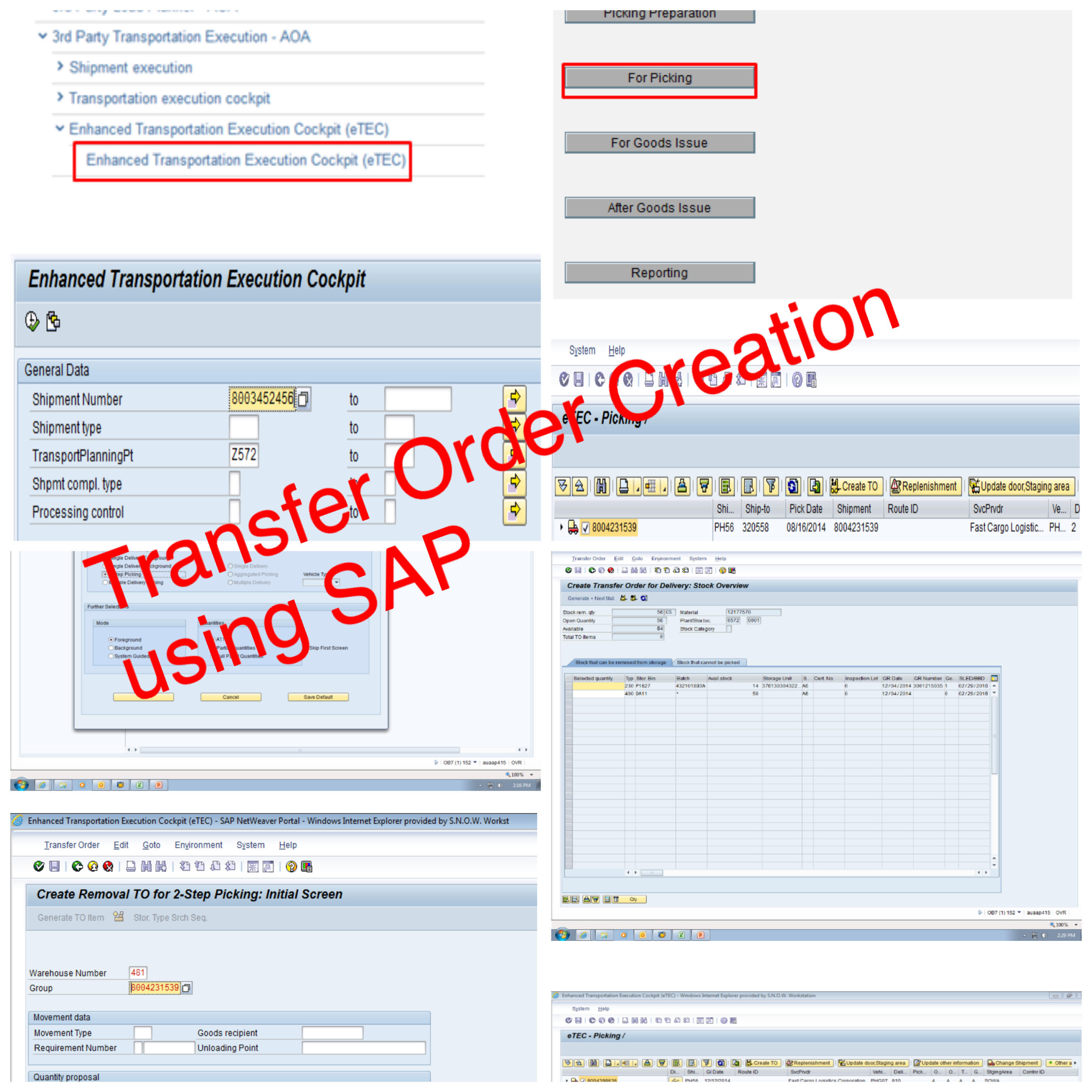Select the System Guided radio button
The height and width of the screenshot is (1092, 1092).
tap(111, 656)
